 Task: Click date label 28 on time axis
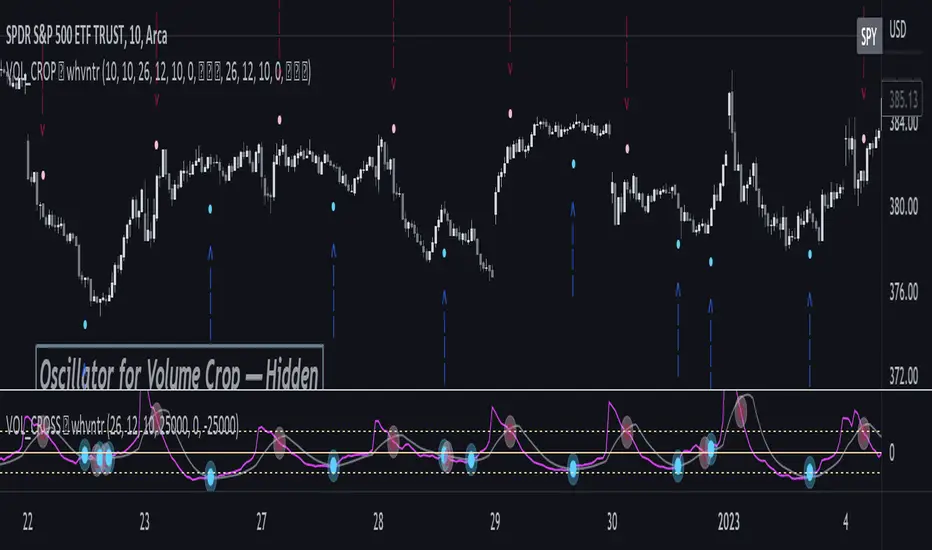378,522
